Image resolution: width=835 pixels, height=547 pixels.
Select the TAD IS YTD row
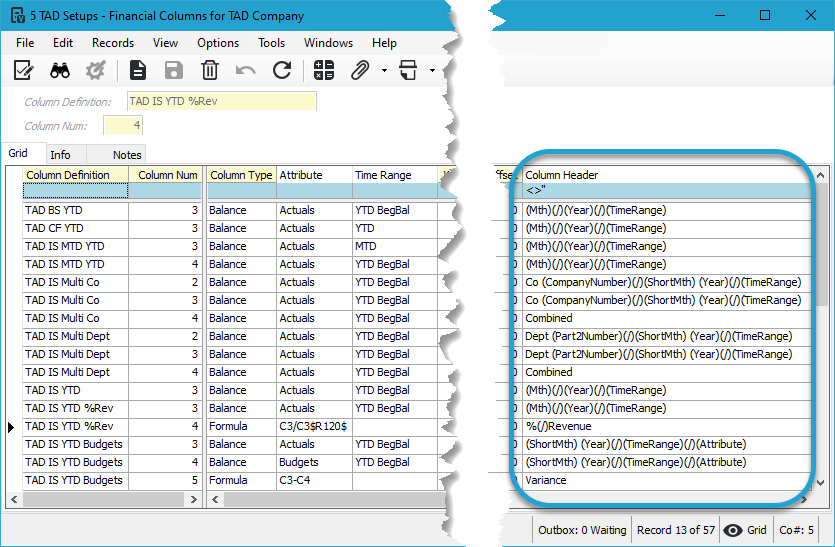tap(75, 390)
